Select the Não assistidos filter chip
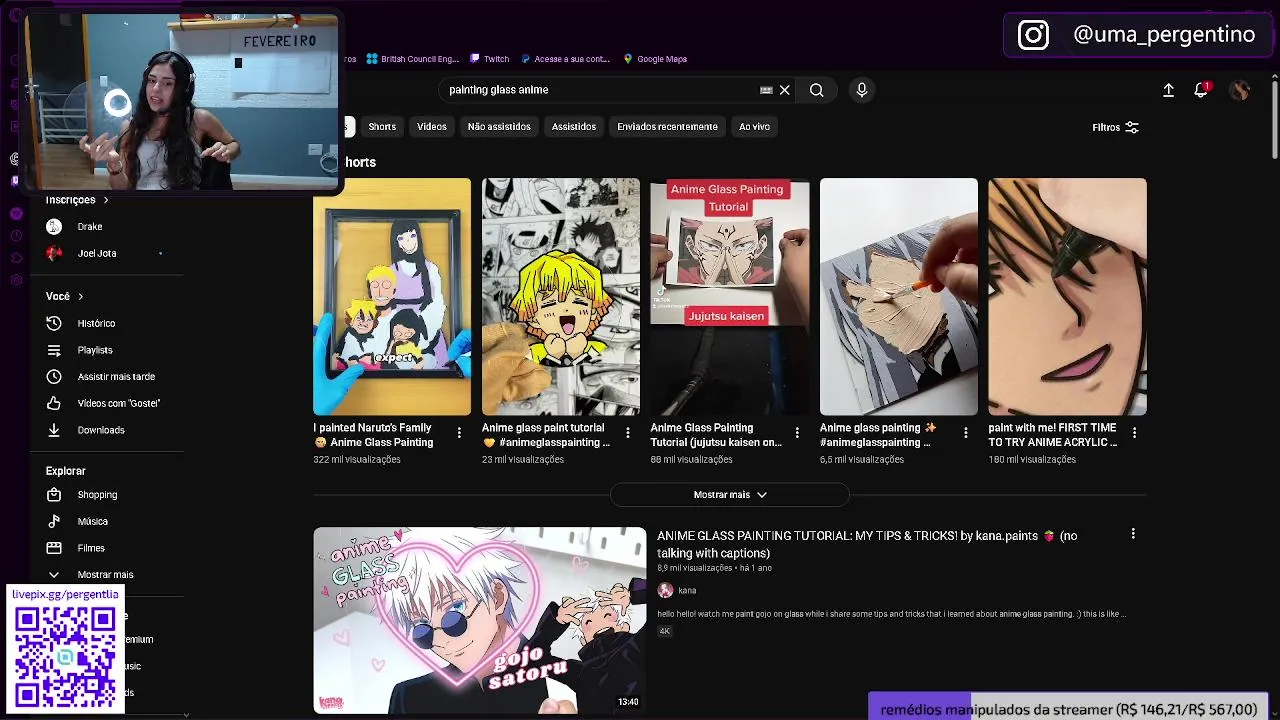 (499, 127)
